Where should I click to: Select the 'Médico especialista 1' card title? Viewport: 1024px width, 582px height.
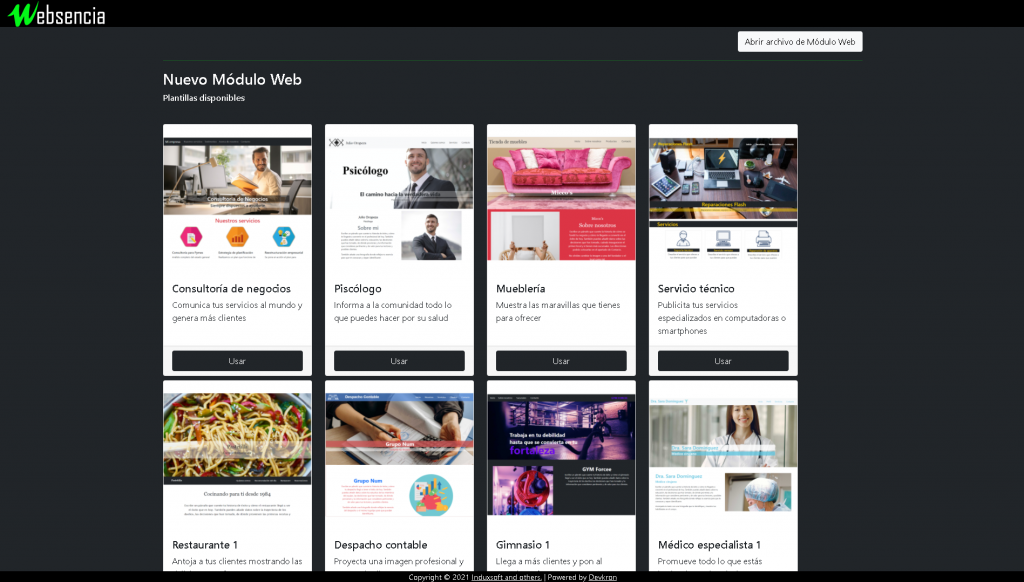[x=709, y=545]
